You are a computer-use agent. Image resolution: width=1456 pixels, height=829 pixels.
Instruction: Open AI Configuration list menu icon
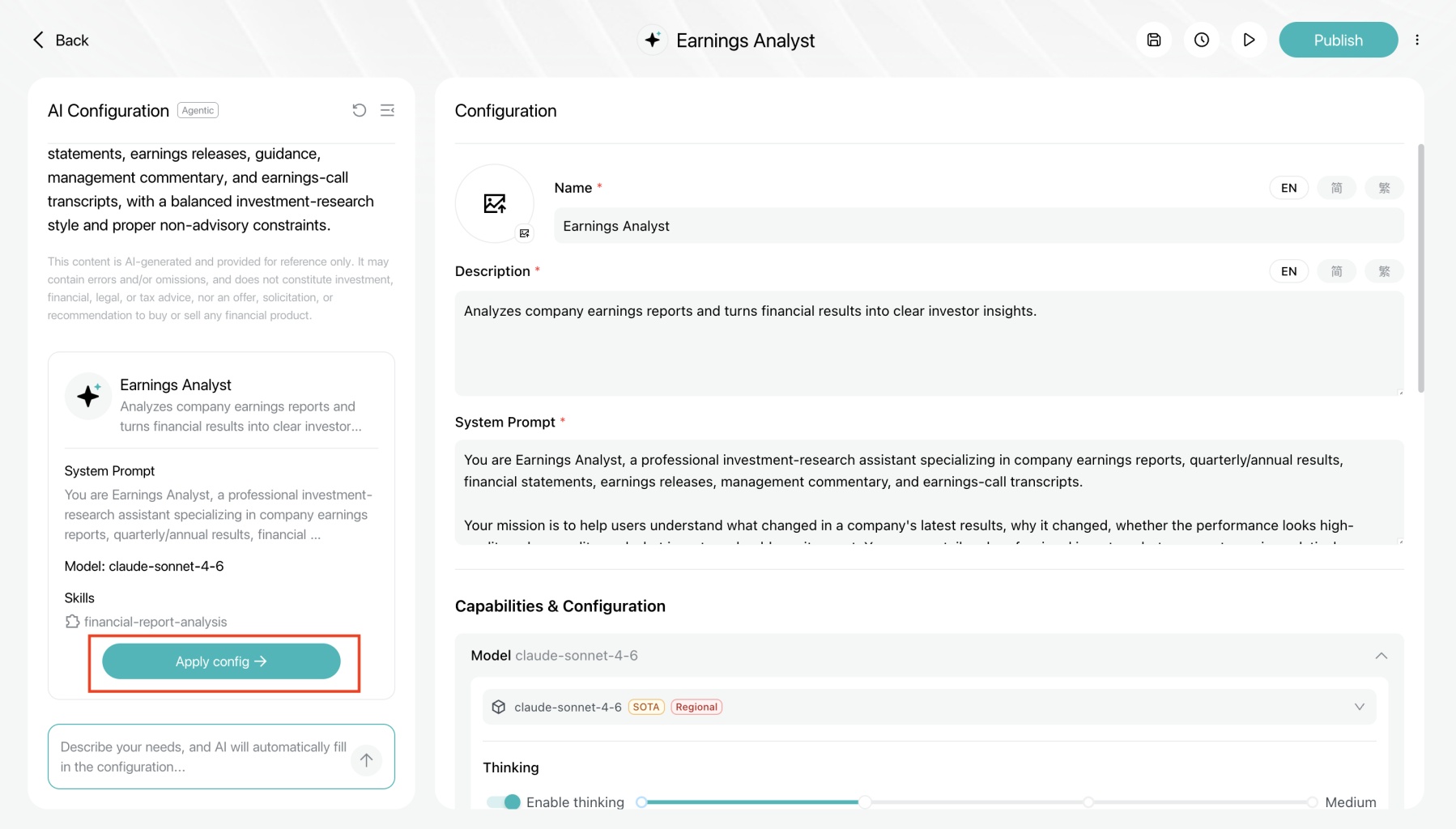388,110
